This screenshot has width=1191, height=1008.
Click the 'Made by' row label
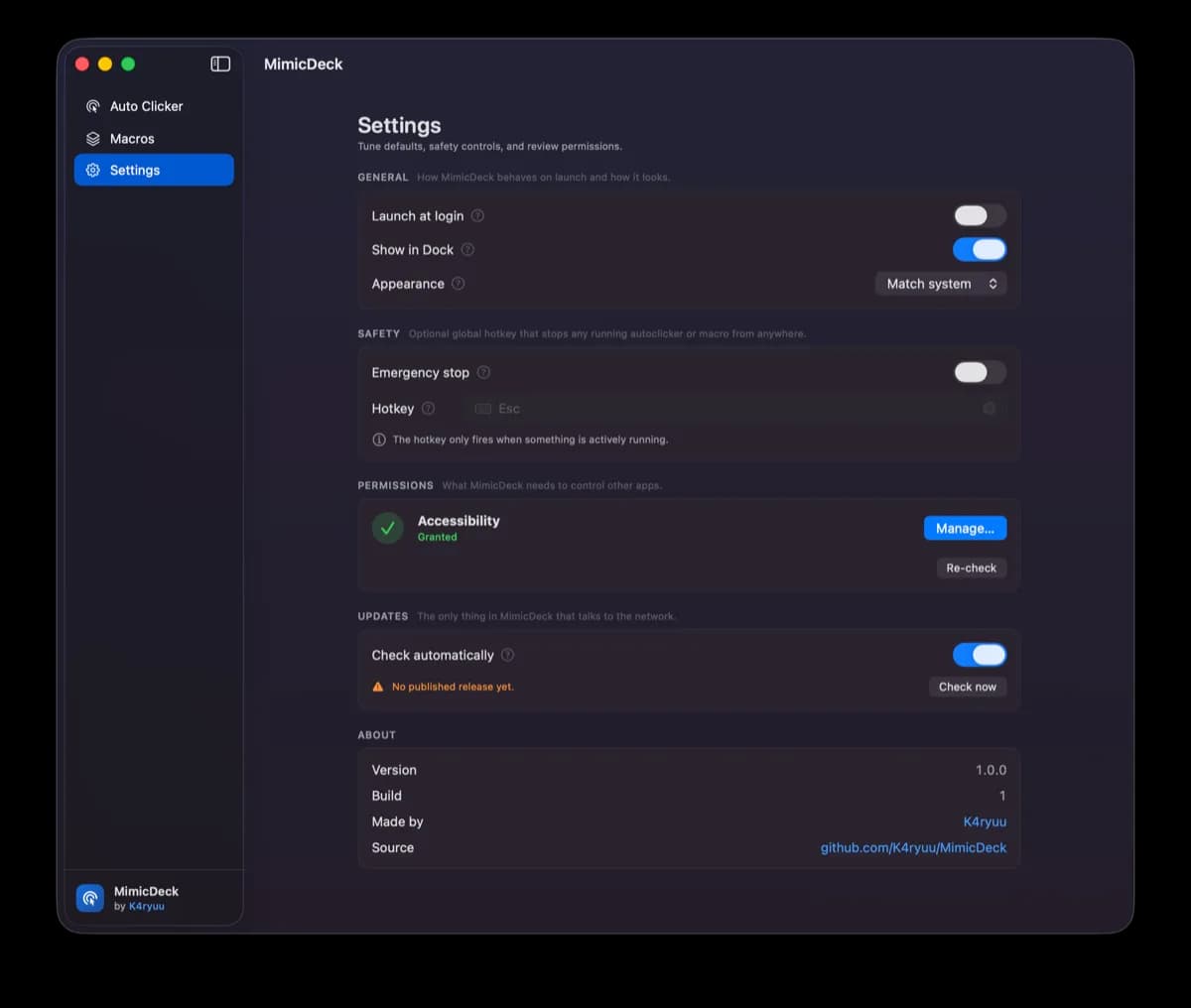397,821
